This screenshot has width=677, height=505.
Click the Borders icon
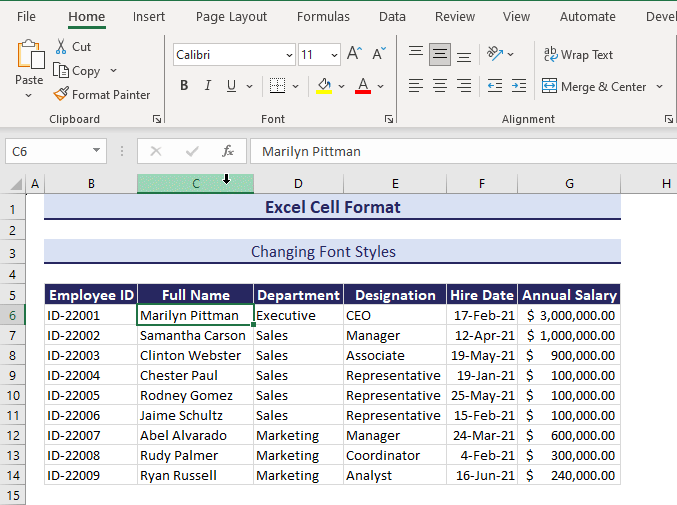click(278, 86)
